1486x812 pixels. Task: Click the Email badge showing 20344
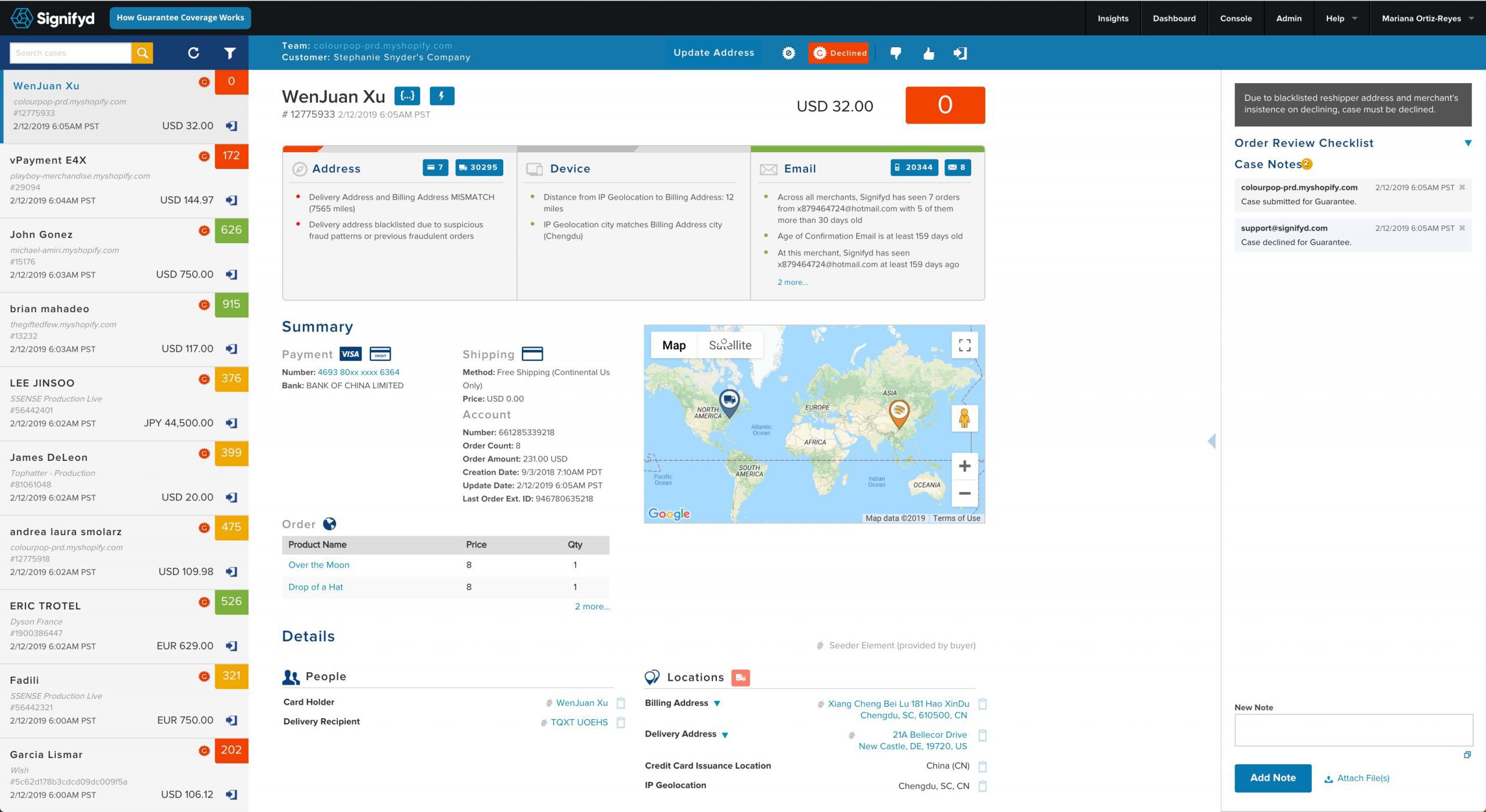click(x=914, y=167)
